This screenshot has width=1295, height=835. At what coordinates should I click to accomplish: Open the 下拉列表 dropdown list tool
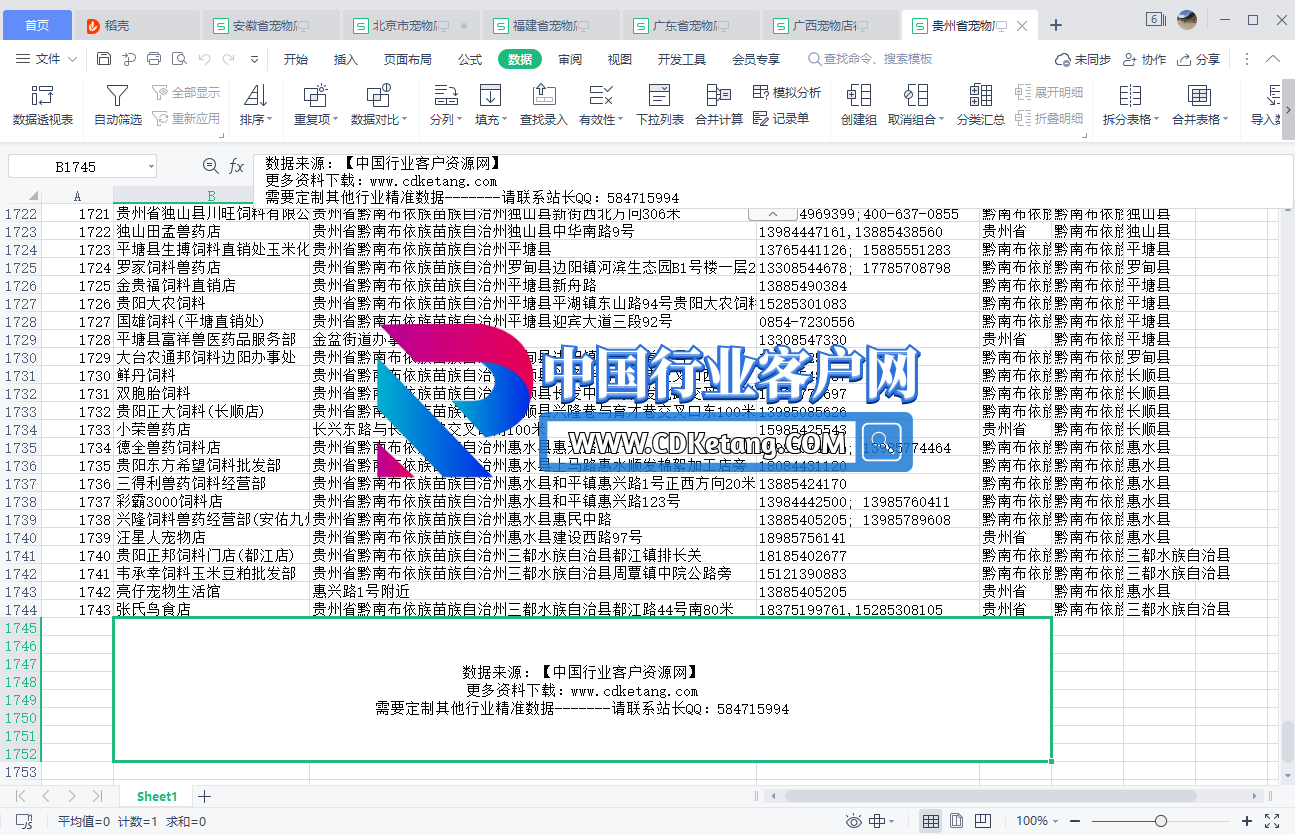[x=660, y=105]
